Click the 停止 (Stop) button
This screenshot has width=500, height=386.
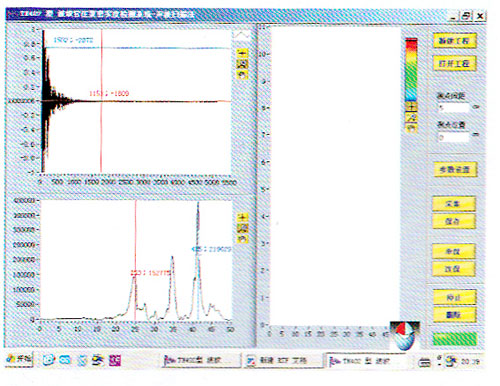click(454, 297)
